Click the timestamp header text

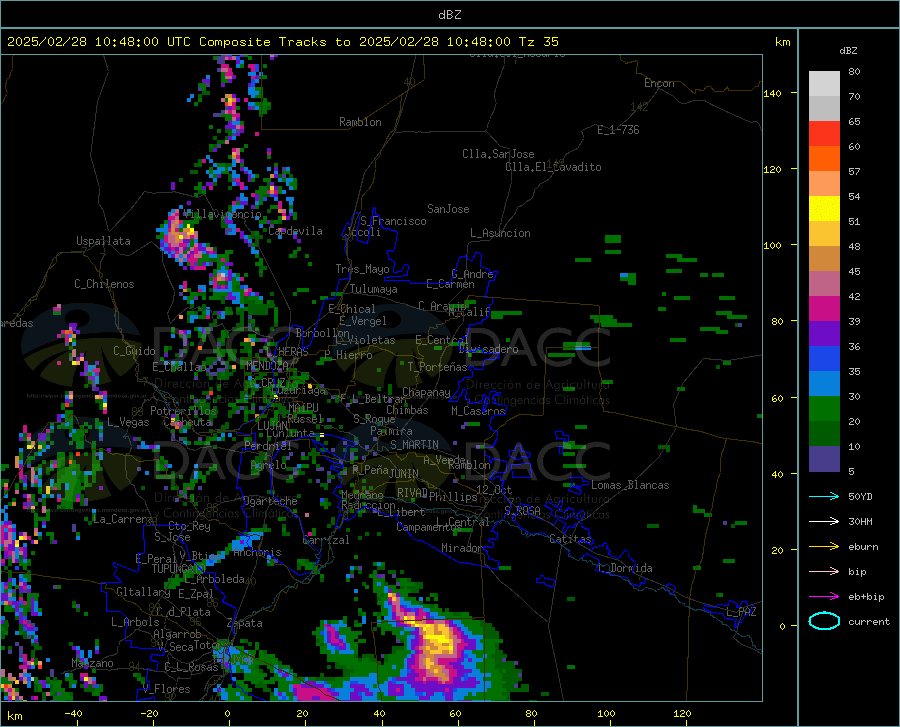point(282,42)
